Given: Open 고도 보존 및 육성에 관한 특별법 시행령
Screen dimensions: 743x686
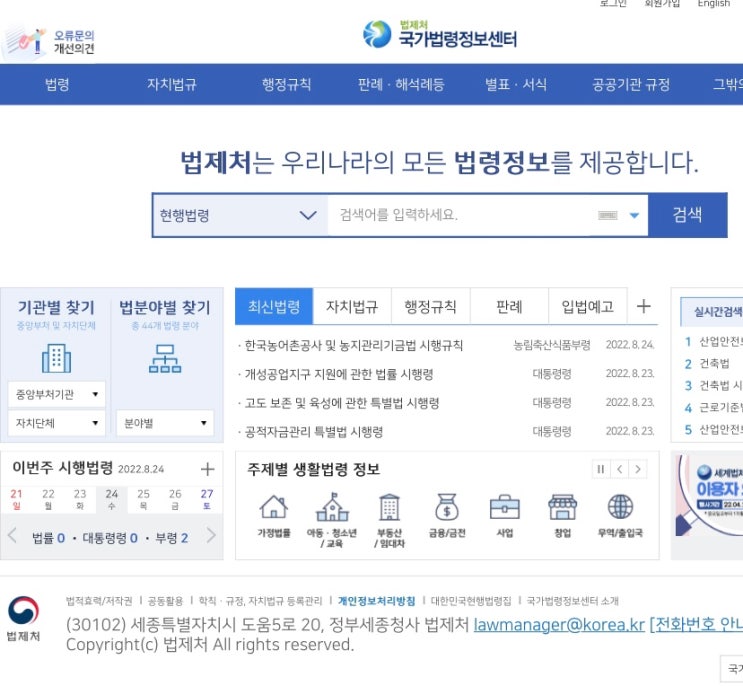Looking at the screenshot, I should (x=342, y=403).
